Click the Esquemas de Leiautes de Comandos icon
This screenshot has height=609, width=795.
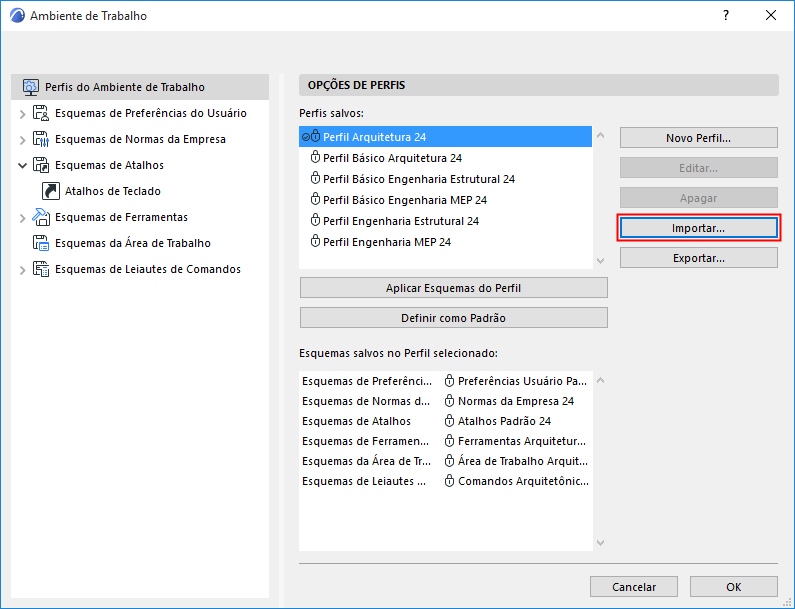(x=41, y=269)
